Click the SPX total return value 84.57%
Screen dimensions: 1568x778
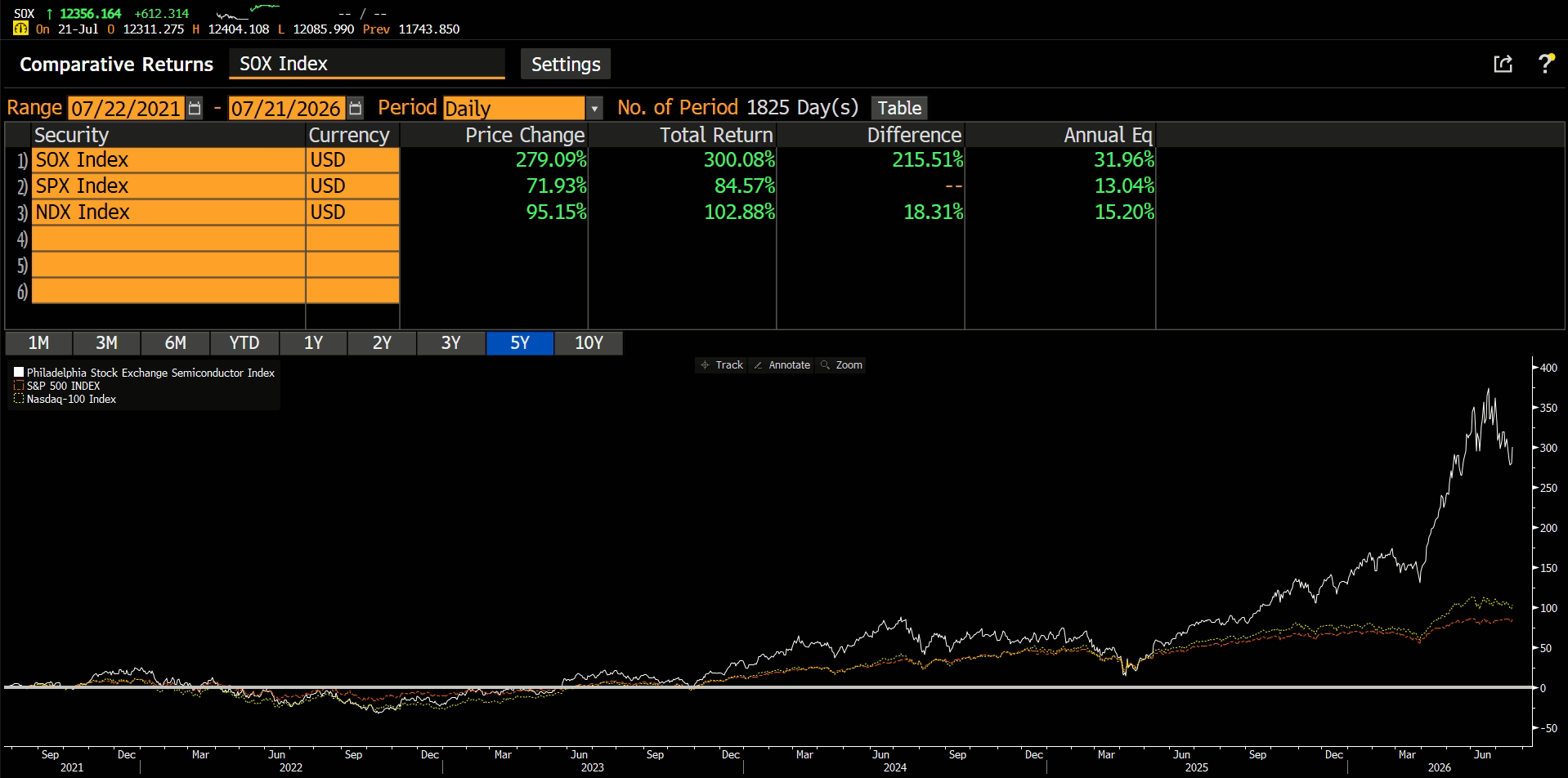coord(745,186)
